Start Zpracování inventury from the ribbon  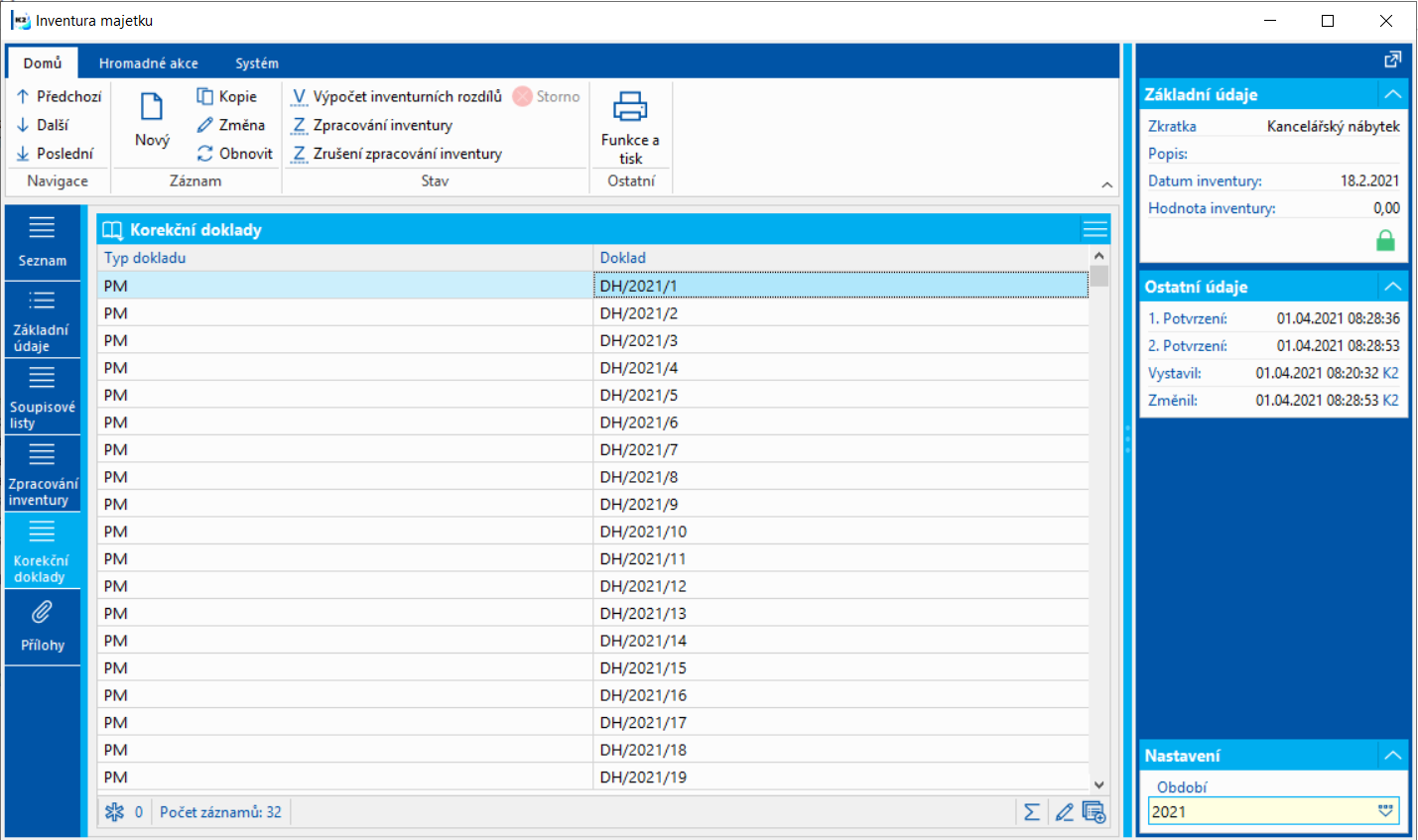(372, 125)
